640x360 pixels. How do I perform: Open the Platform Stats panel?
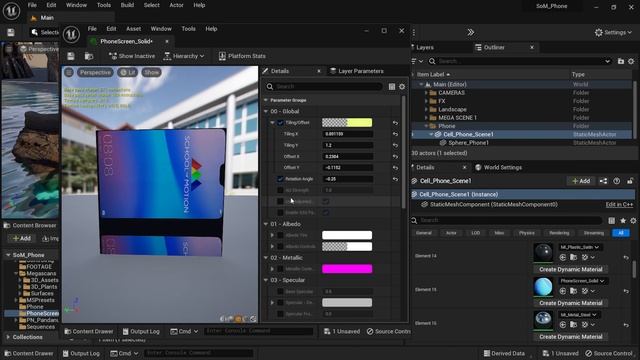click(242, 56)
